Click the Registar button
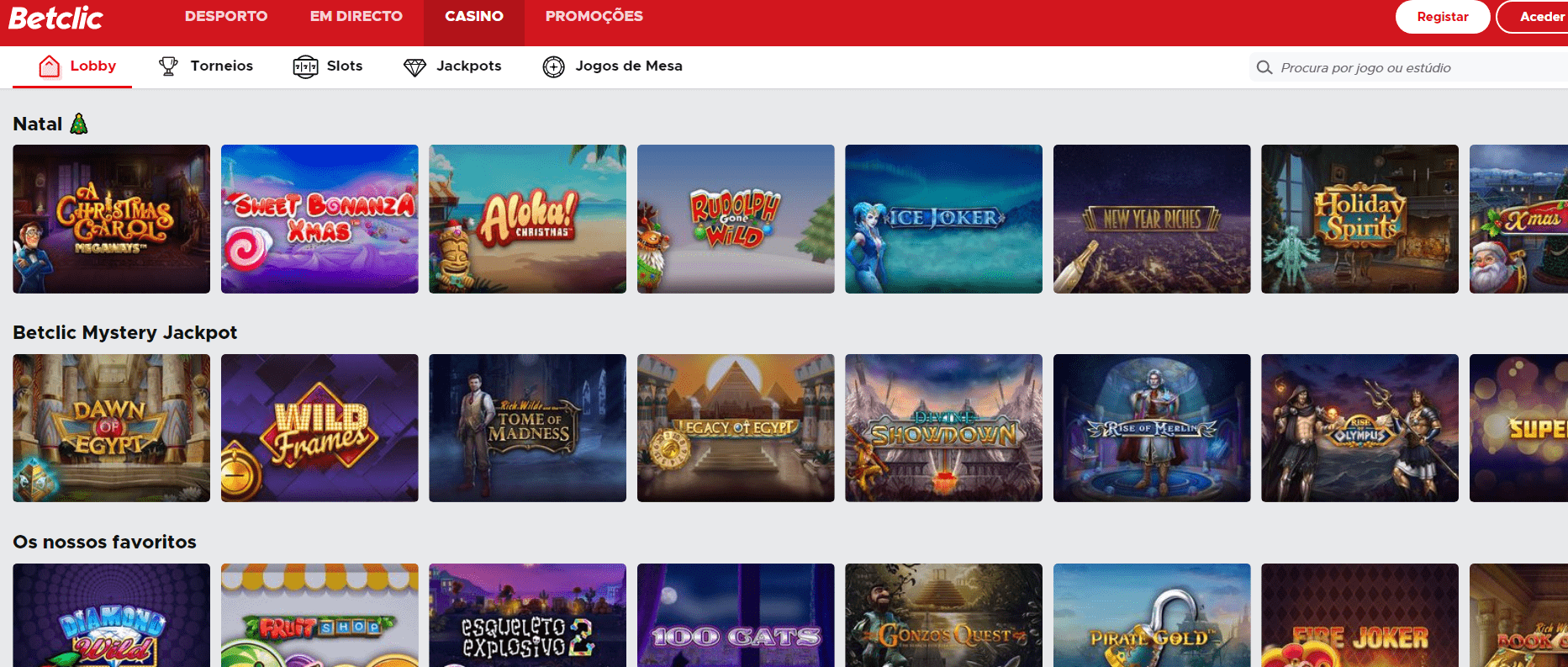The image size is (1568, 667). tap(1443, 17)
